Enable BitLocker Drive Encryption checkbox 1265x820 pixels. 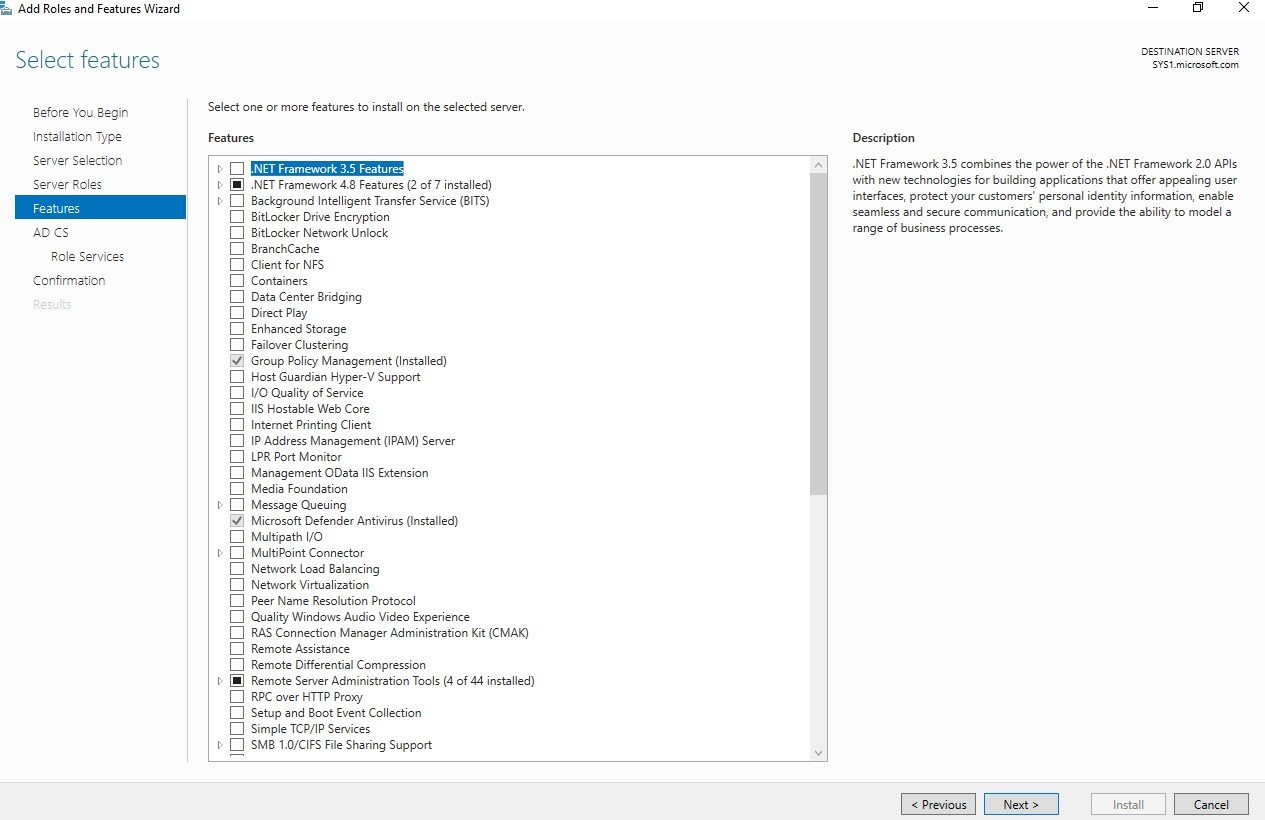(237, 217)
